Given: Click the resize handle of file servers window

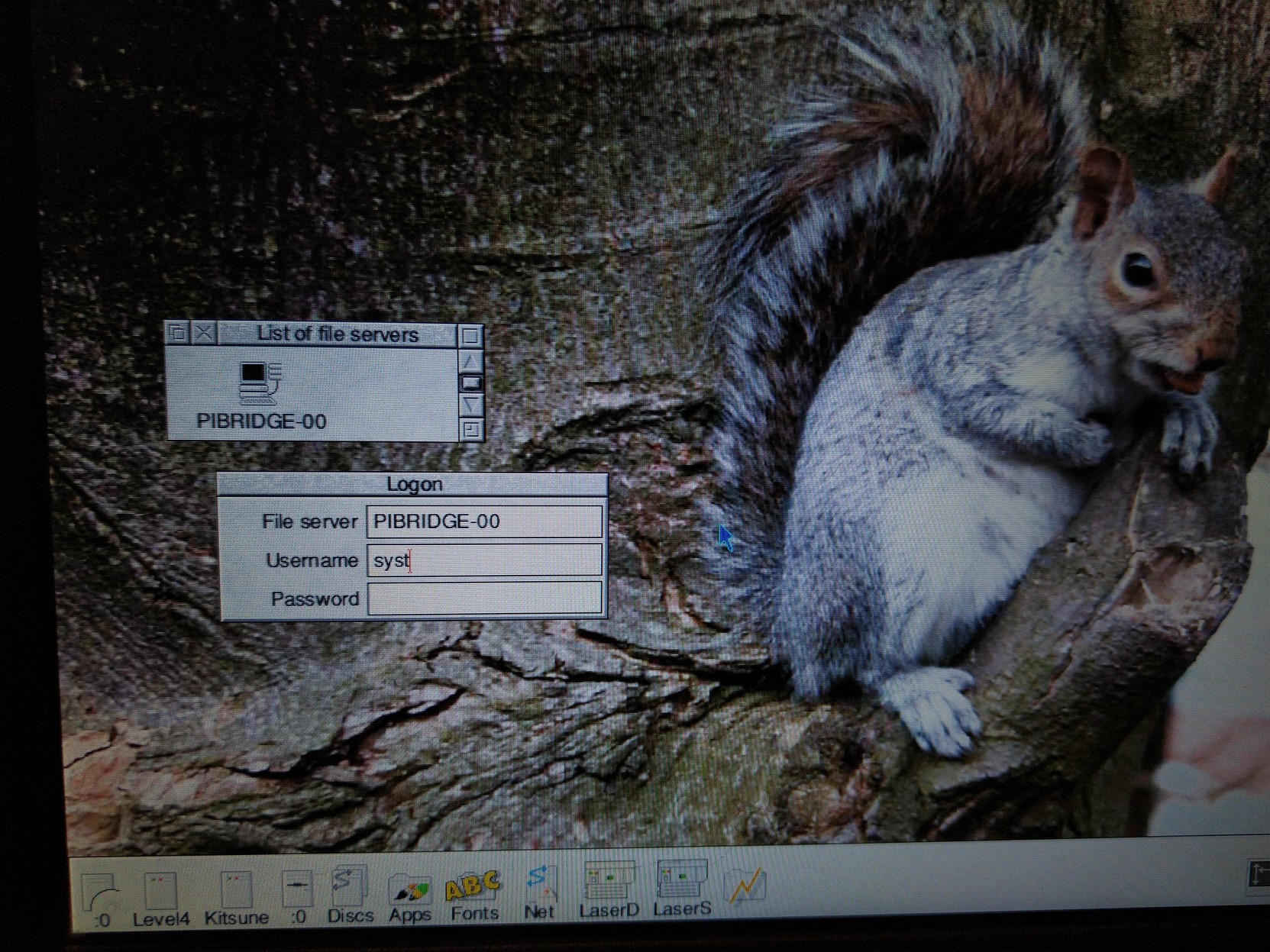Looking at the screenshot, I should 470,430.
